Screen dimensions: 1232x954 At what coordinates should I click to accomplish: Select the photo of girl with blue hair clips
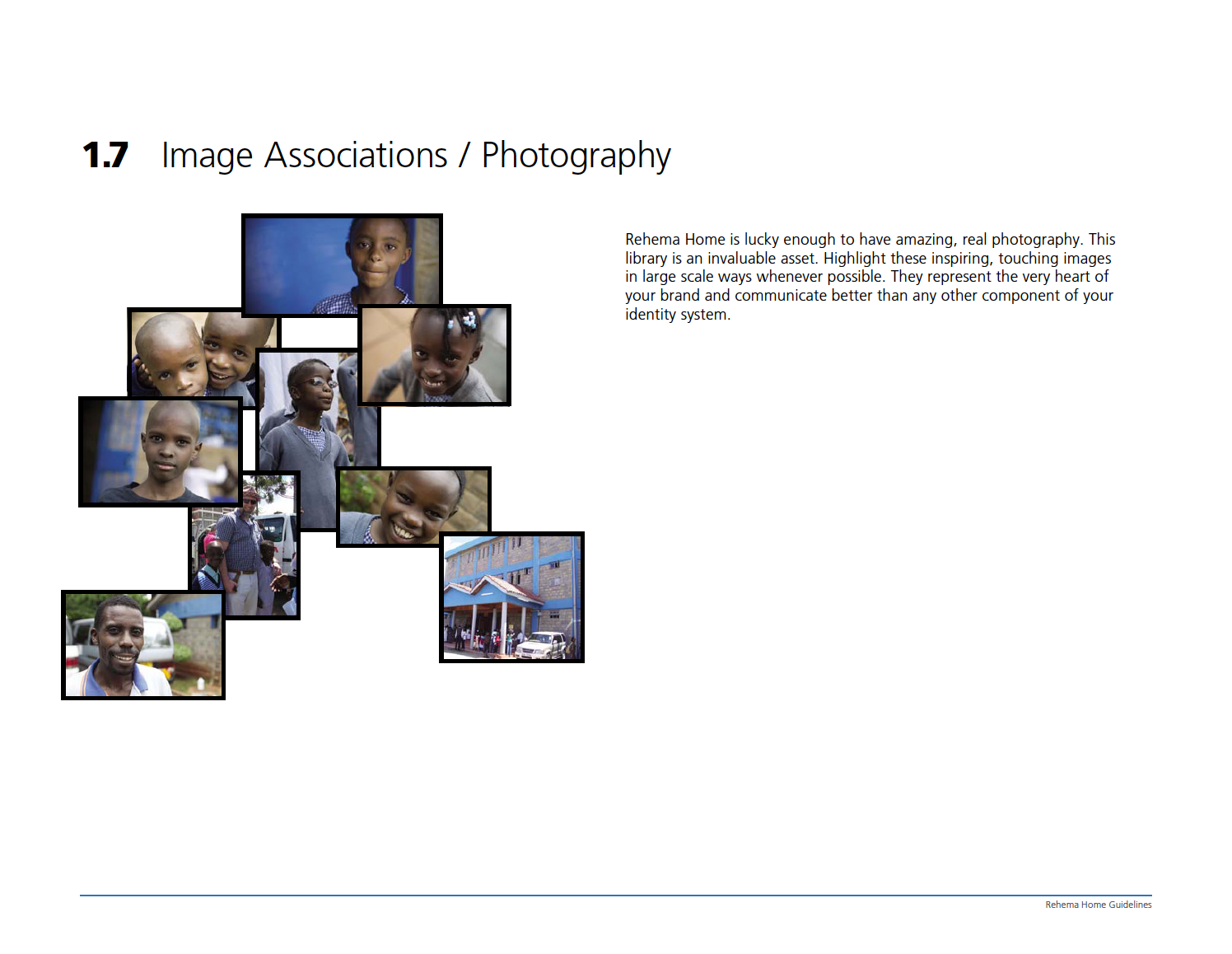435,355
